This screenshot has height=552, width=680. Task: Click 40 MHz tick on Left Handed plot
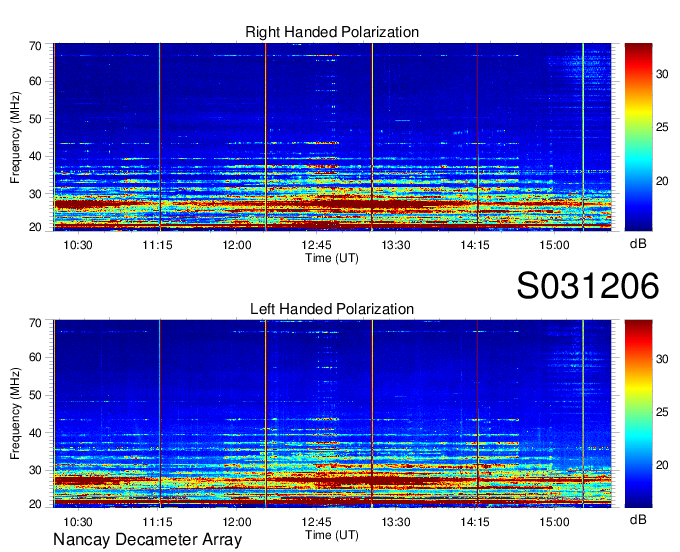pyautogui.click(x=35, y=433)
